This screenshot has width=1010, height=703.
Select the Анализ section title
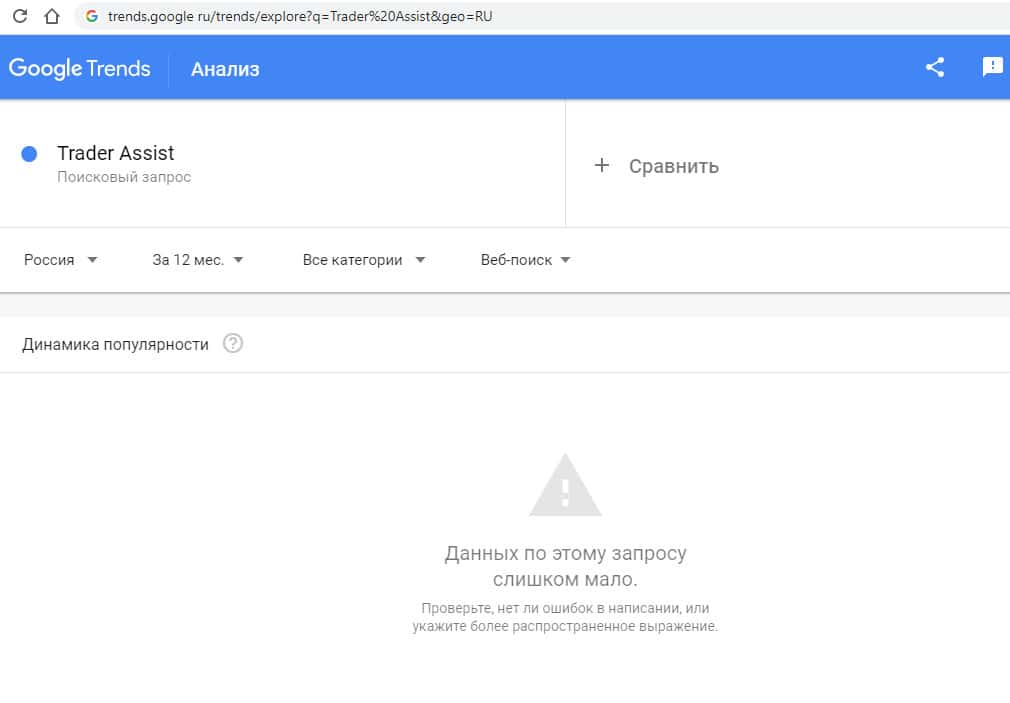click(x=225, y=69)
